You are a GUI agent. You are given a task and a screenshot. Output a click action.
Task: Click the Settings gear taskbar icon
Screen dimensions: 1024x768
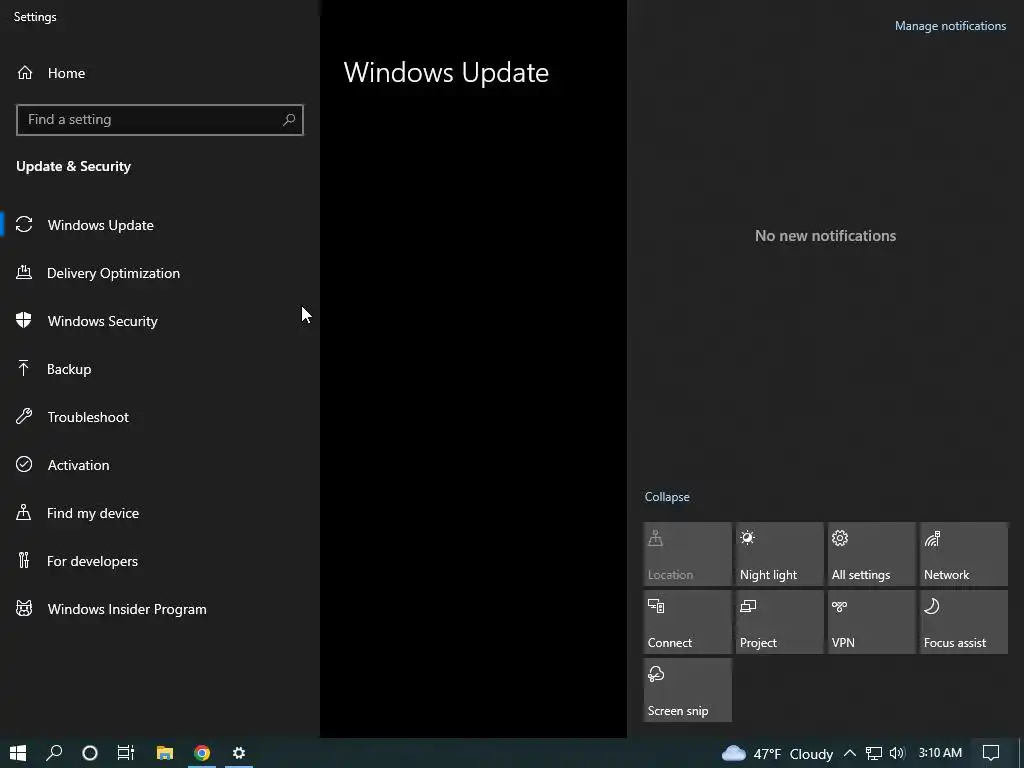pos(239,753)
